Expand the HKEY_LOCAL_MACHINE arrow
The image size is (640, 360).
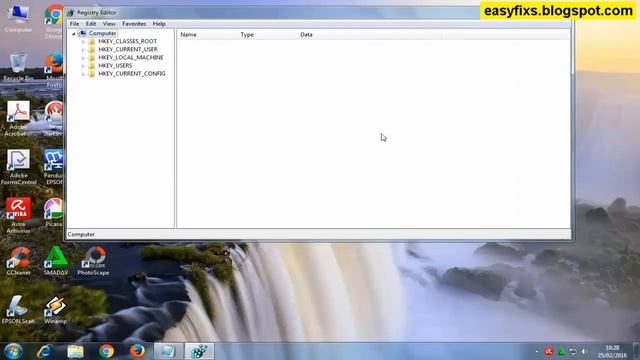point(84,58)
